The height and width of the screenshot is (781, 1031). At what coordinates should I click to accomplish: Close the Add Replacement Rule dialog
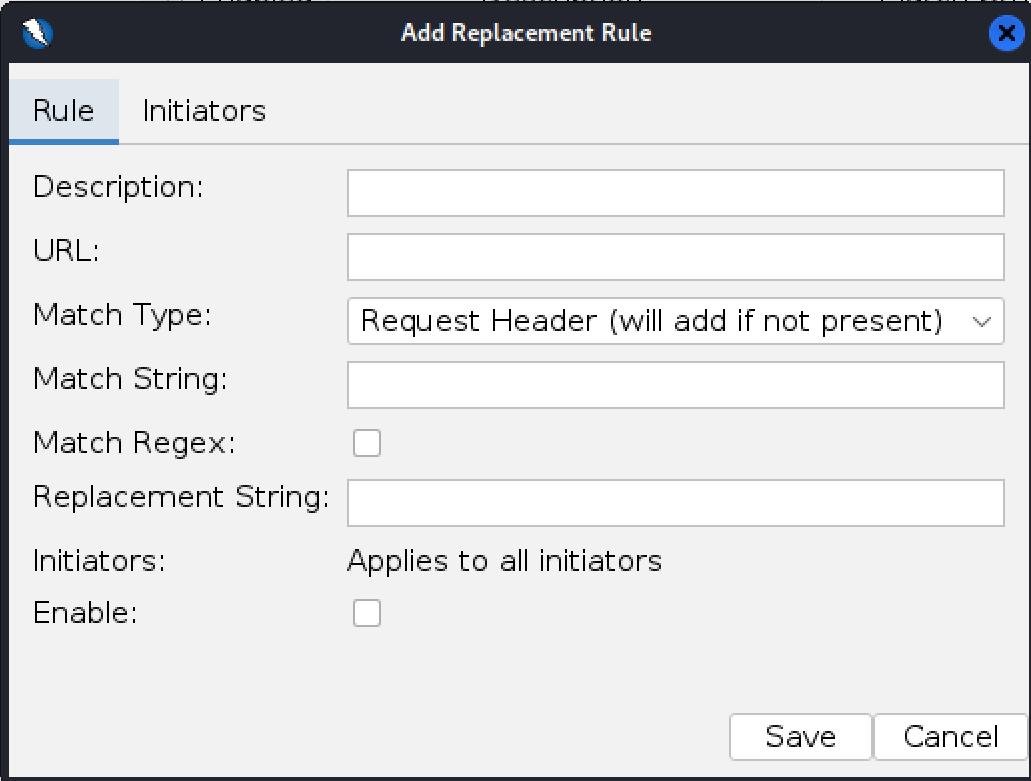[x=1006, y=33]
